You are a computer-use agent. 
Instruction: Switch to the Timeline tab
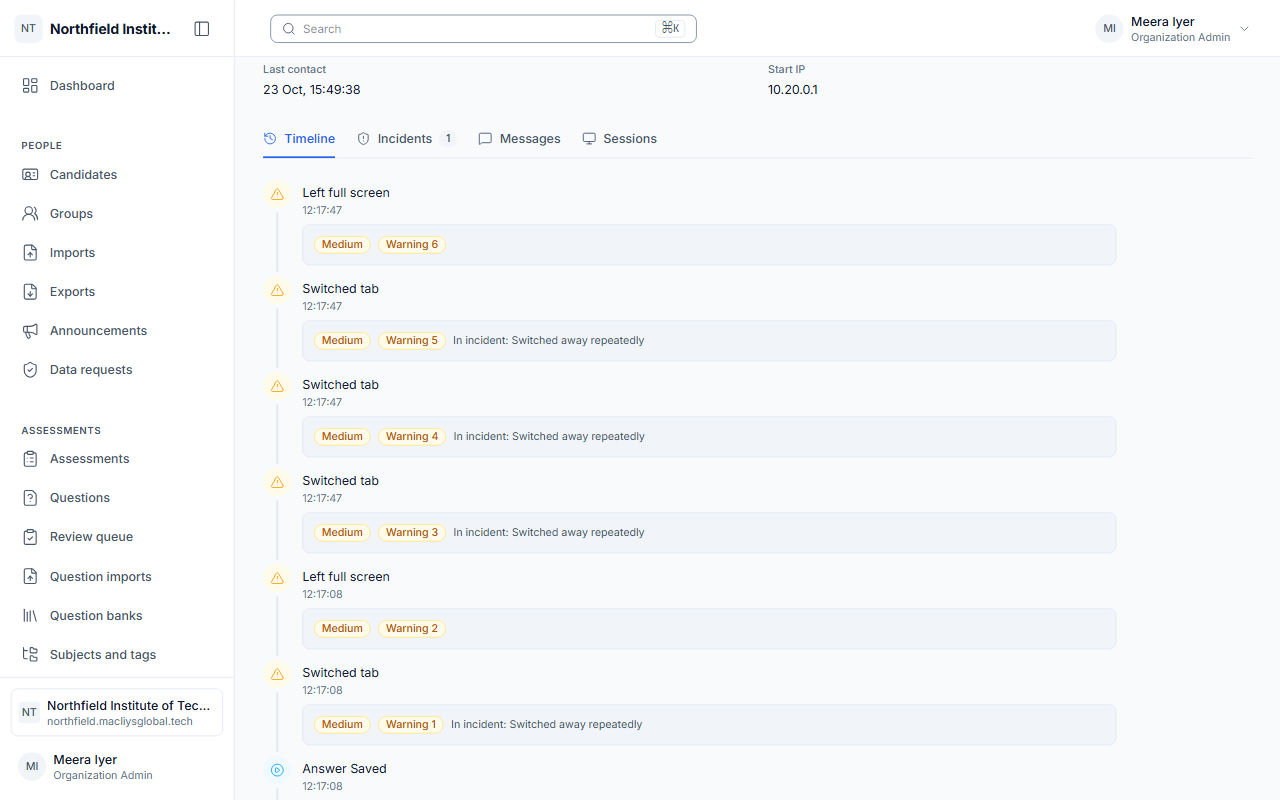(x=299, y=139)
